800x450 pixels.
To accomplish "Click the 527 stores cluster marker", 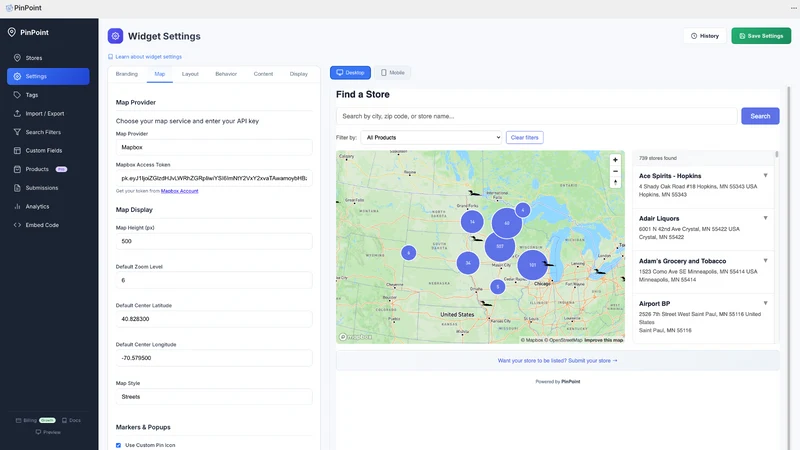I will pos(499,246).
